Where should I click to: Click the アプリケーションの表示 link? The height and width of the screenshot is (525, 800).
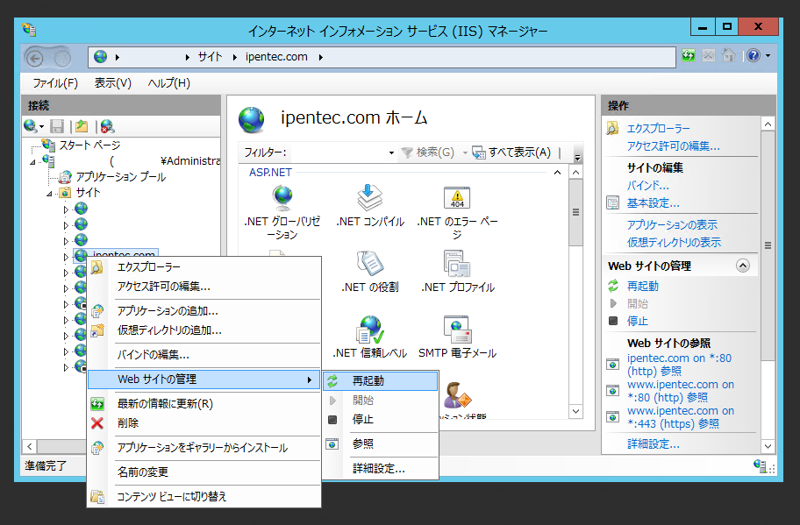click(x=672, y=224)
